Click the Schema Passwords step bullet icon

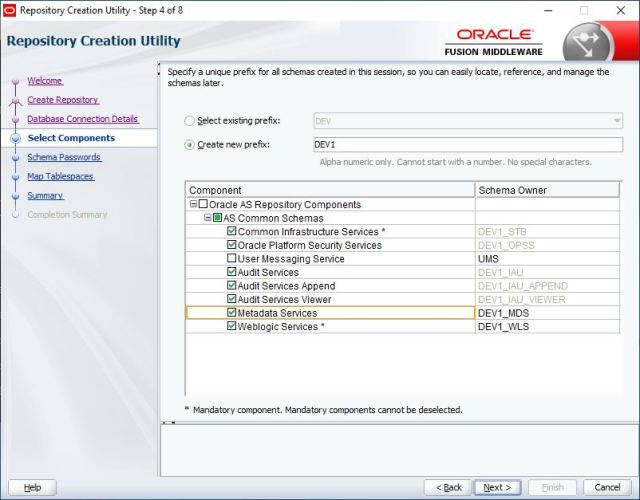[16, 158]
